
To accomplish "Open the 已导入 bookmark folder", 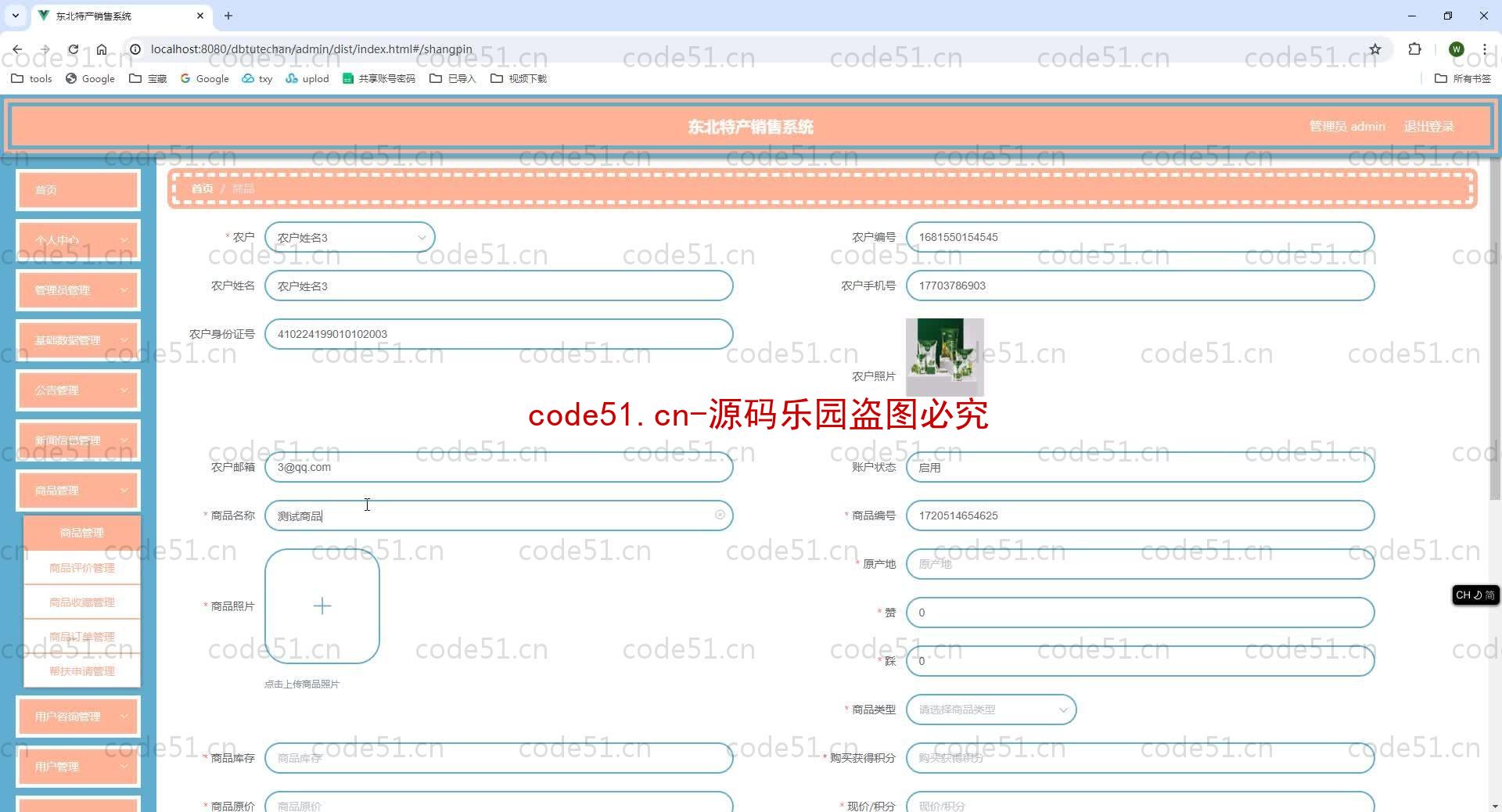I will coord(453,78).
